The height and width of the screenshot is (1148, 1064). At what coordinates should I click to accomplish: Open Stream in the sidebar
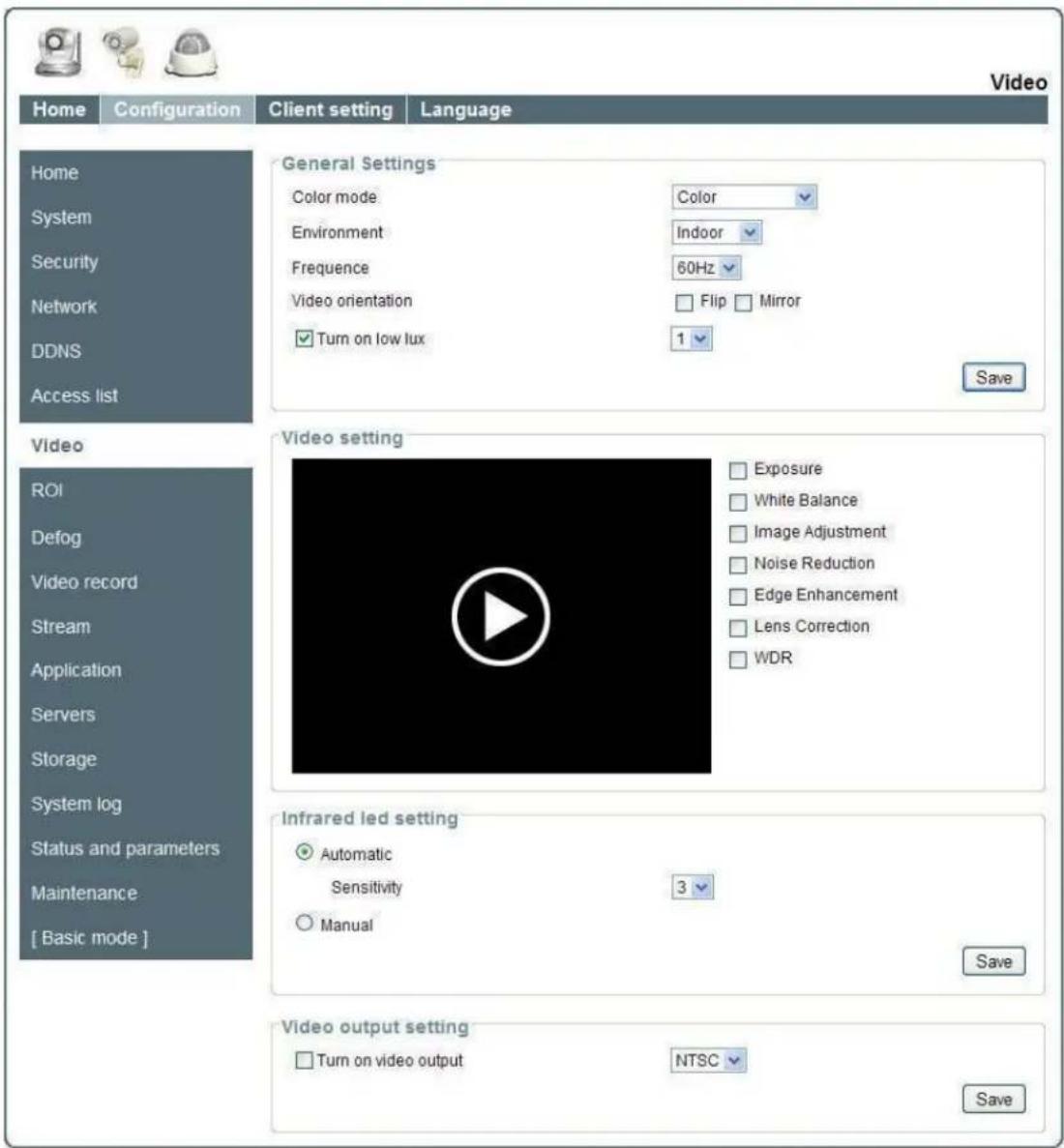pos(61,627)
